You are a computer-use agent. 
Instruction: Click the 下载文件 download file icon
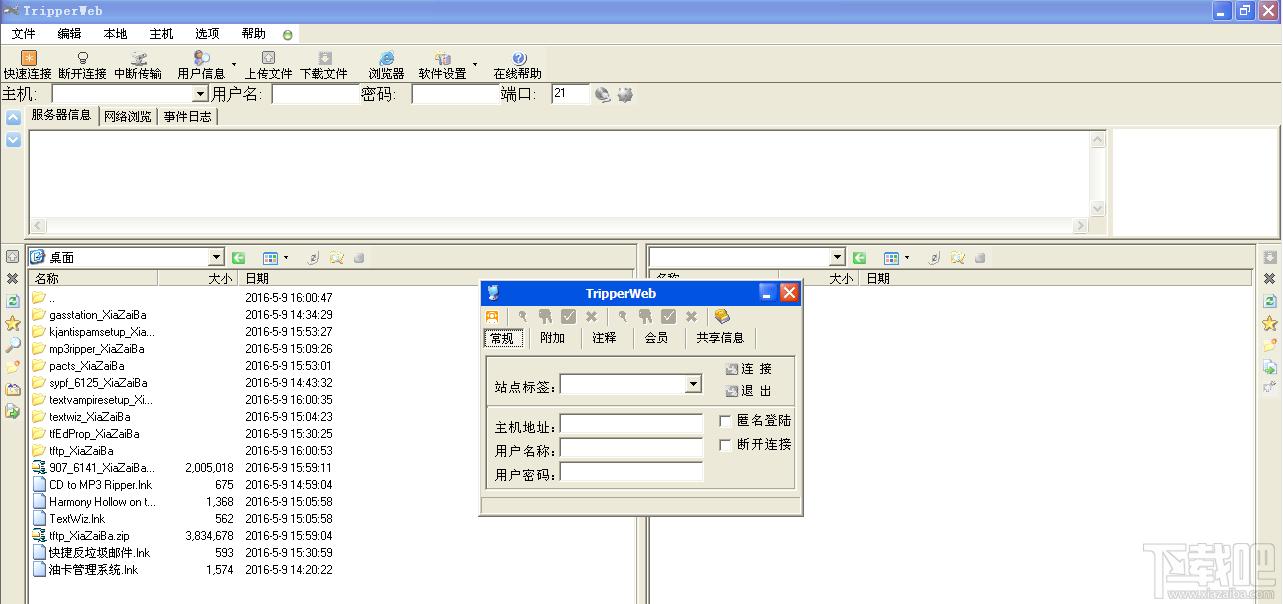click(x=324, y=59)
